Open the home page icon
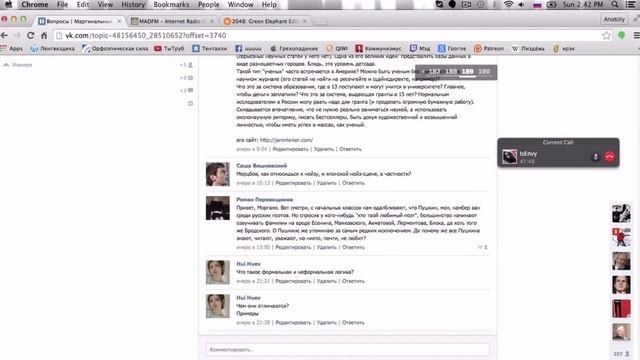The width and height of the screenshot is (640, 360). [44, 36]
